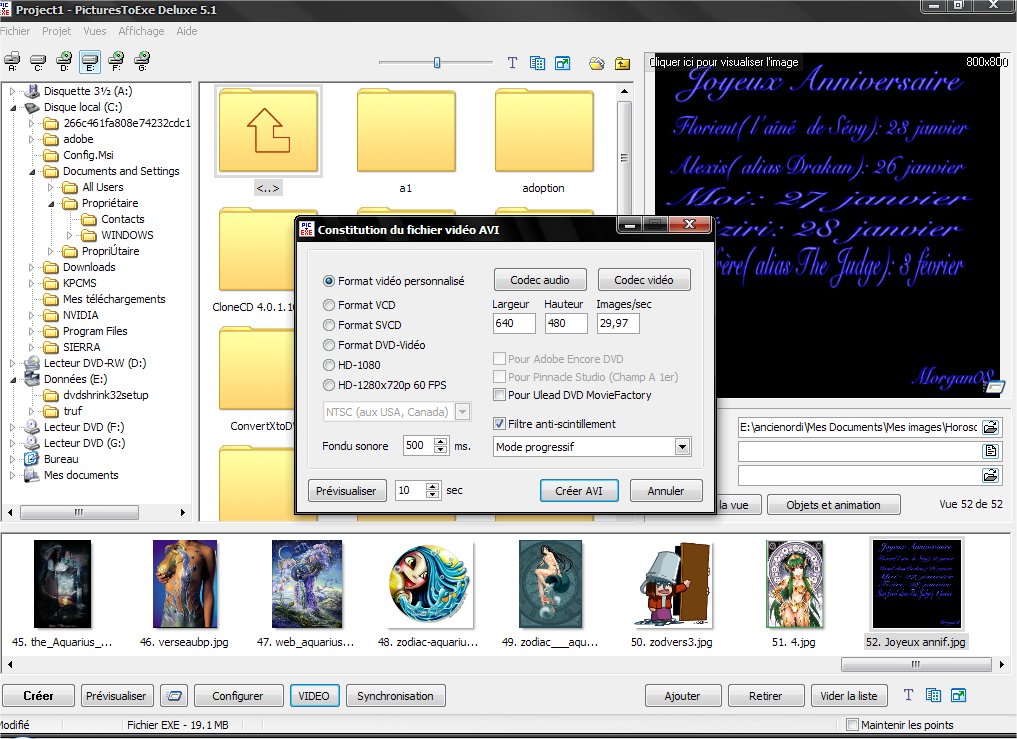Collapse the Documents and Settings tree node
The height and width of the screenshot is (739, 1017).
[x=33, y=171]
